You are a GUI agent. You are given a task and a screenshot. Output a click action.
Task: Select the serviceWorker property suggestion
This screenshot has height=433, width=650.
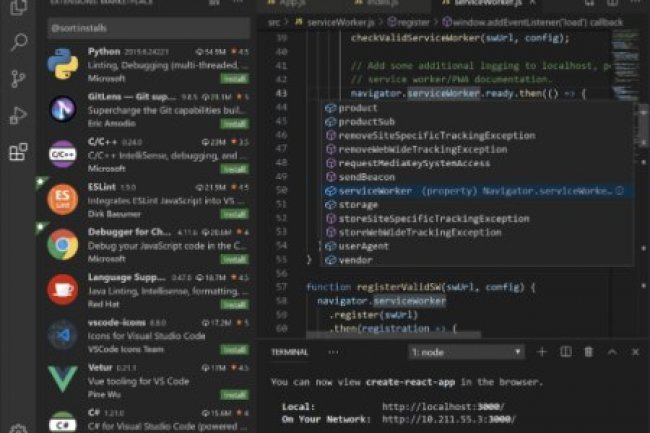point(478,191)
